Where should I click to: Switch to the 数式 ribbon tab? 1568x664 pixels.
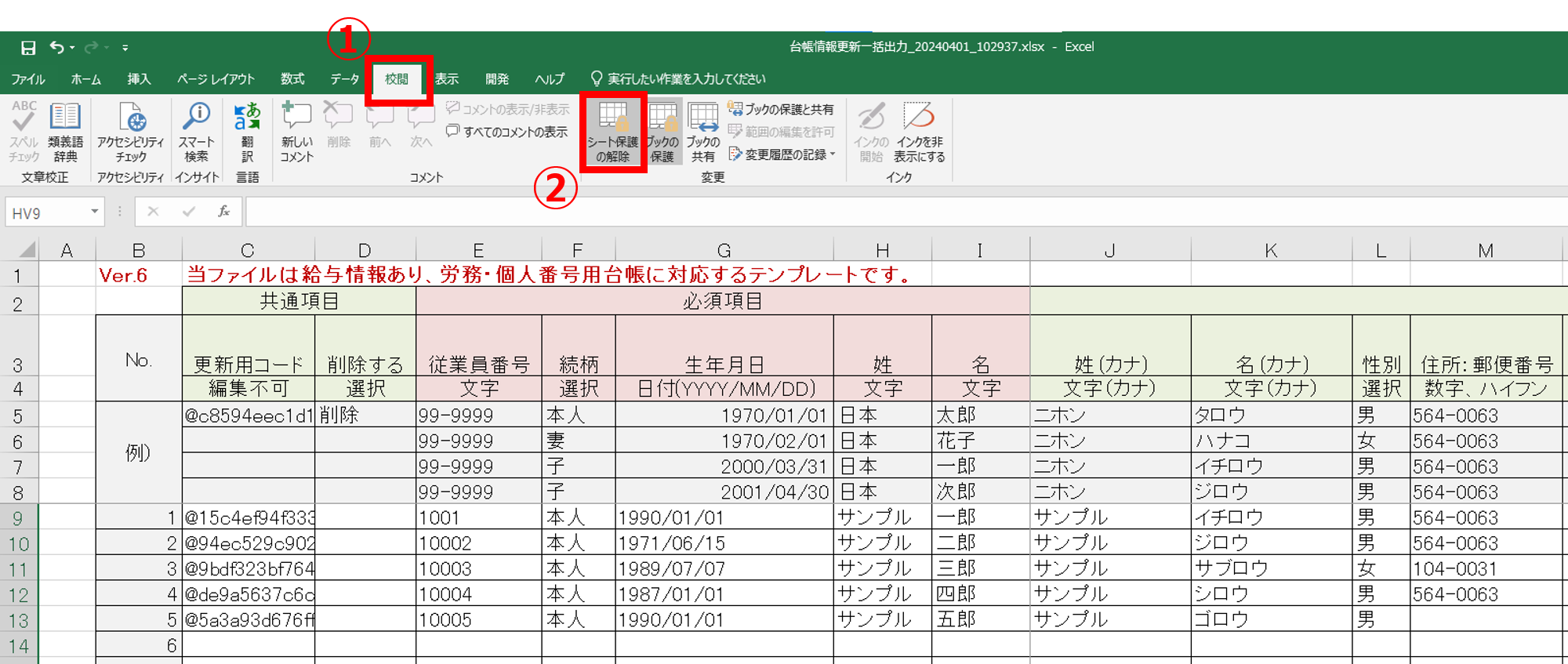(x=292, y=79)
